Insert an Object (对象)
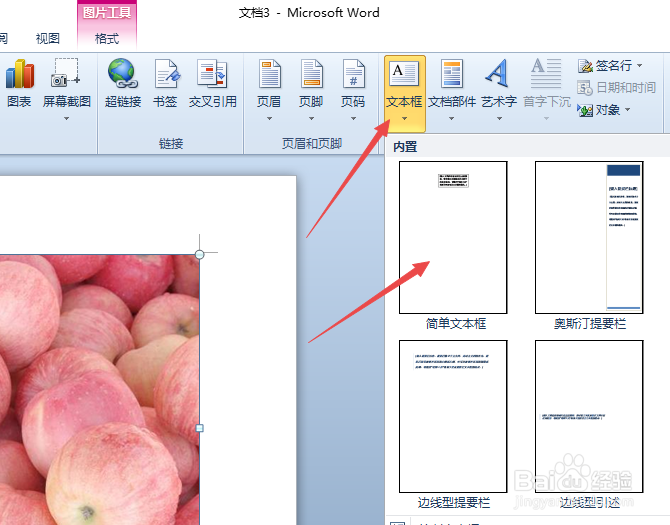 [598, 110]
